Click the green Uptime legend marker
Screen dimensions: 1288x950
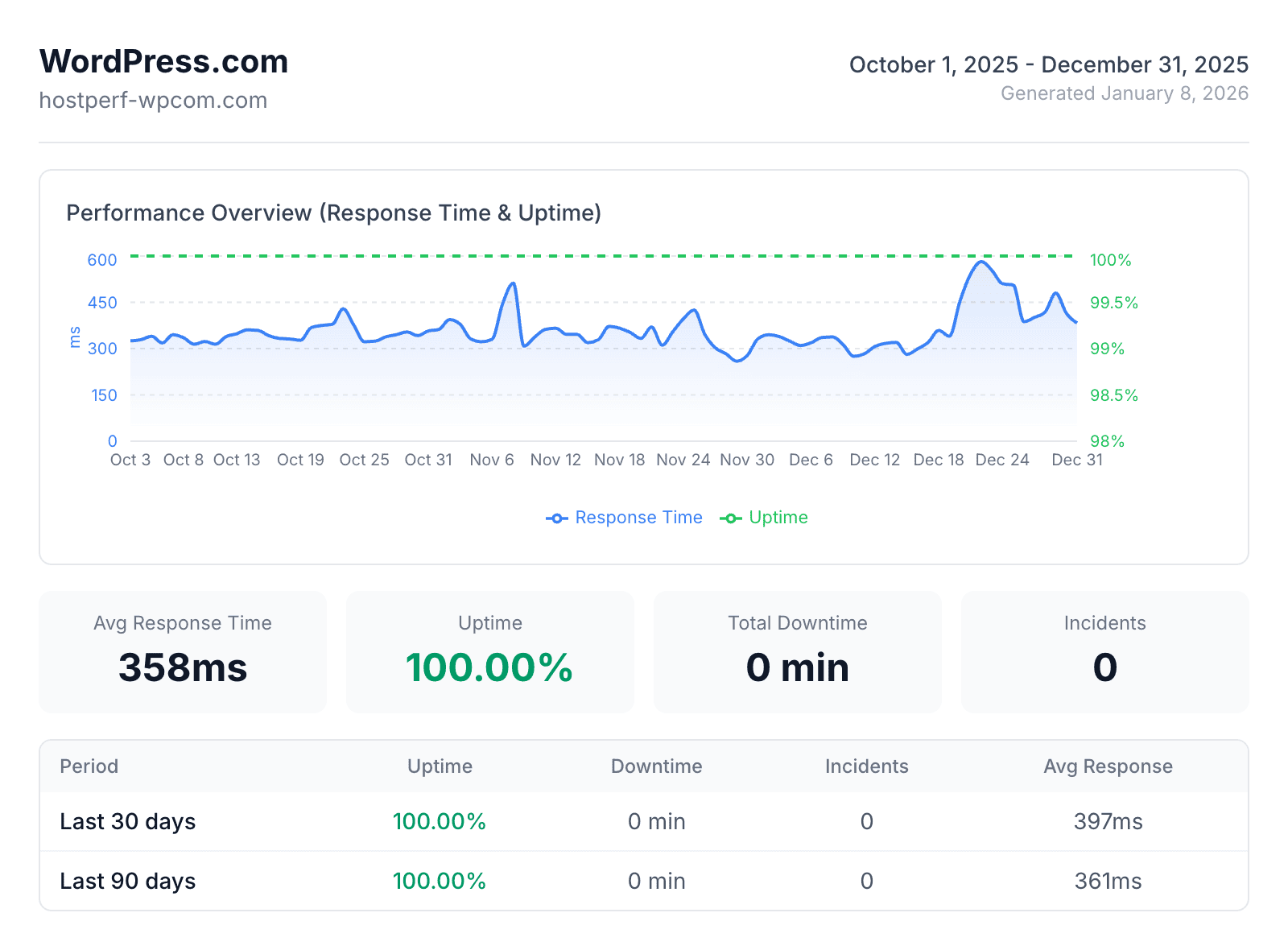tap(730, 518)
